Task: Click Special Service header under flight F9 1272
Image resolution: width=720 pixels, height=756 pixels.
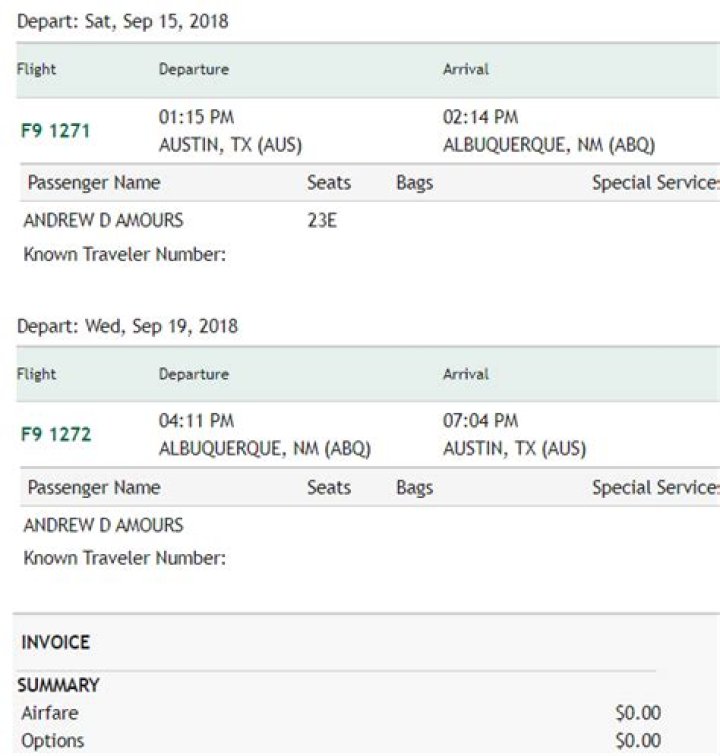Action: point(655,487)
